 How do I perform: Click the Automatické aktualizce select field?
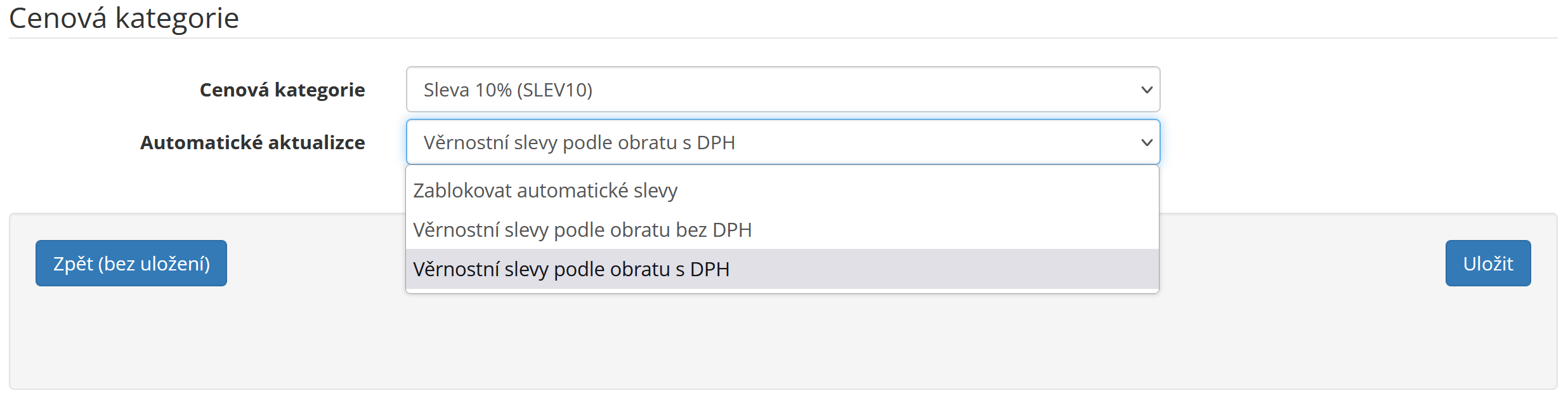(x=783, y=142)
